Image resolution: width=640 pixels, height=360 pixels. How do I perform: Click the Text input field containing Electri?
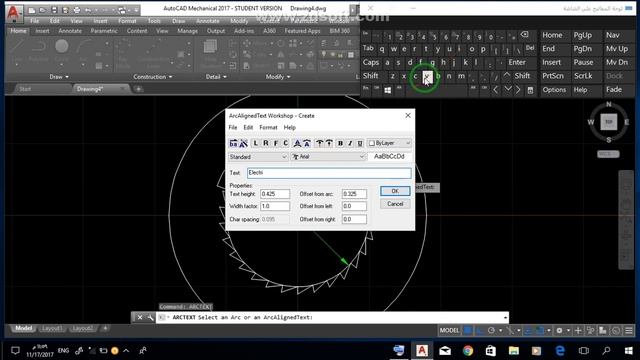pos(329,173)
